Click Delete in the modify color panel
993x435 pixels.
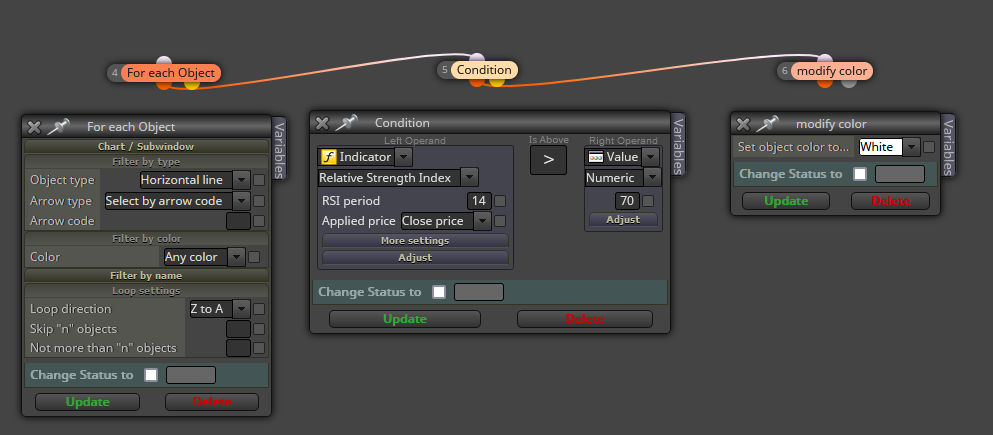pos(890,201)
